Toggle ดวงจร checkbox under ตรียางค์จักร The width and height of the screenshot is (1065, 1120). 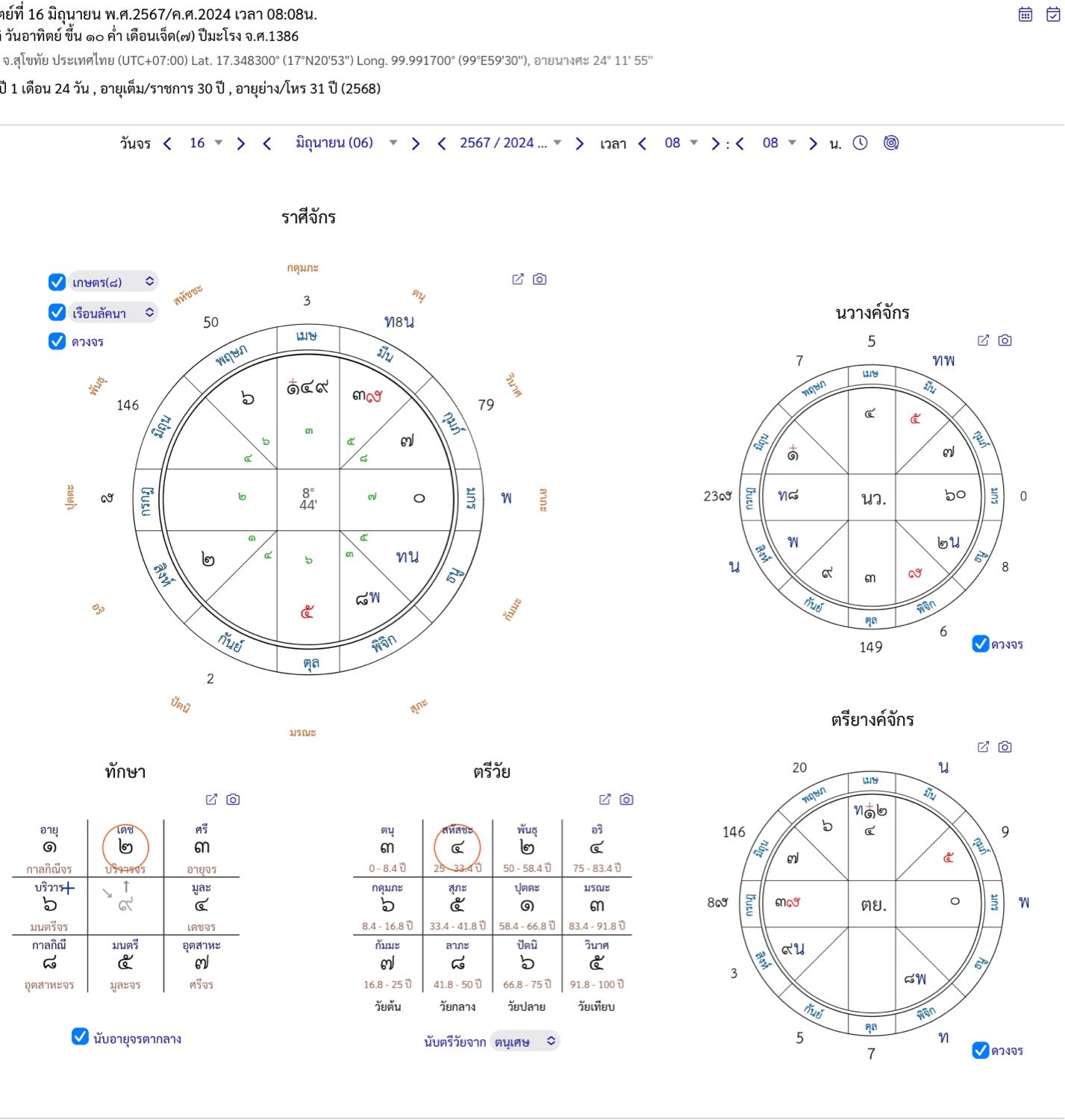(981, 1051)
